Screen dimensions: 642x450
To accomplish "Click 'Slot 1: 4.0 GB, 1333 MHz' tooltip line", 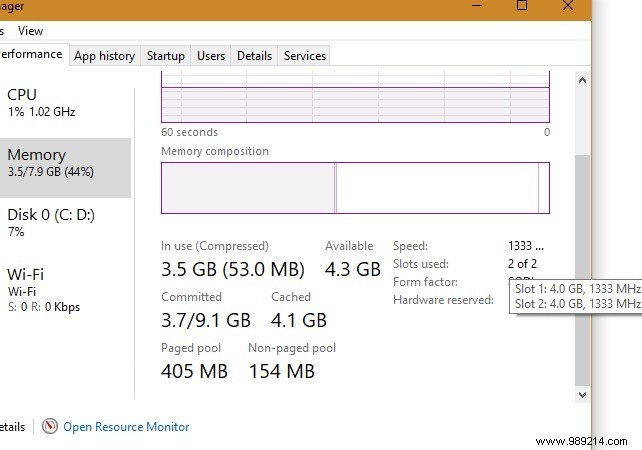I will pyautogui.click(x=578, y=289).
